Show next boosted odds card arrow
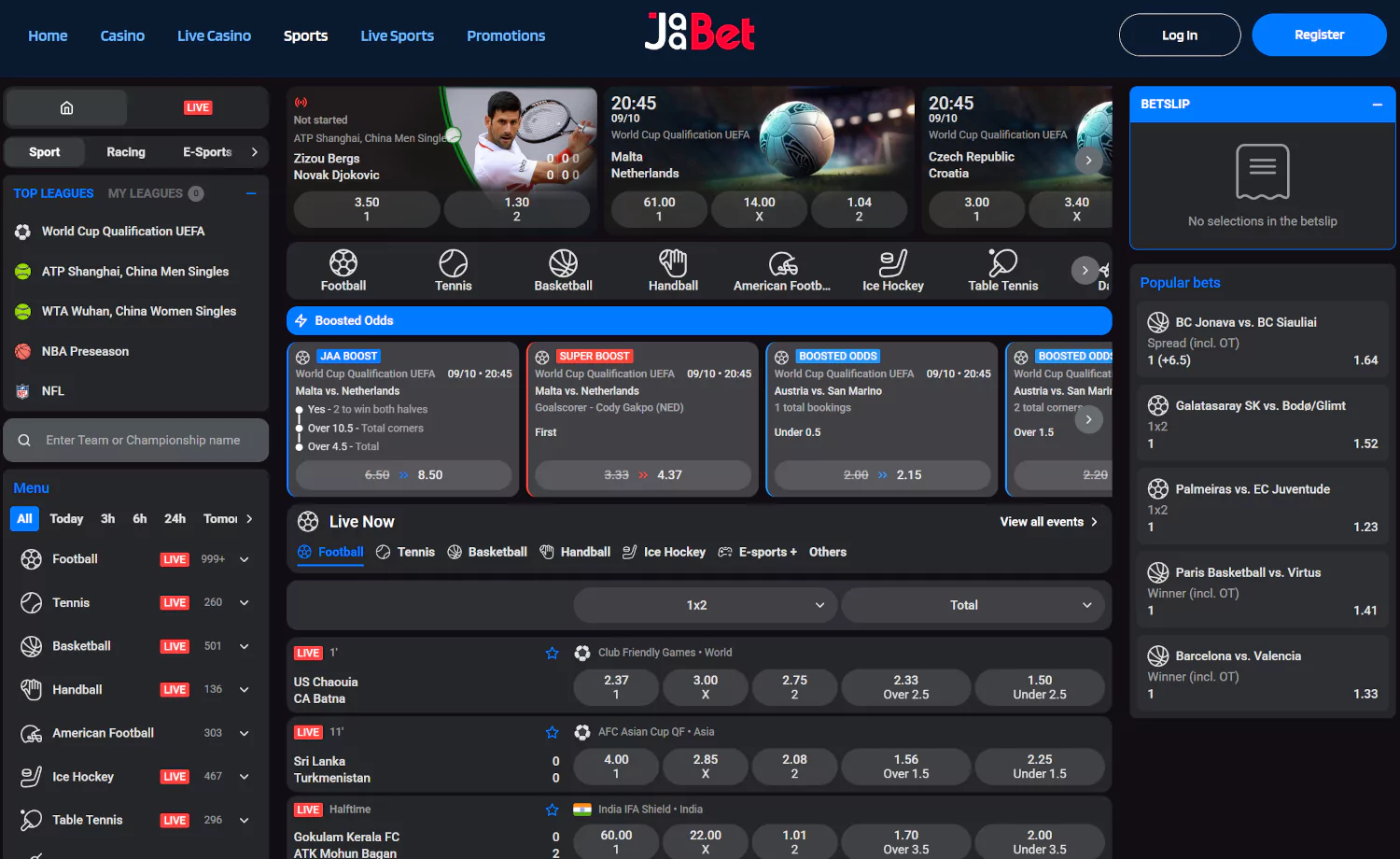Image resolution: width=1400 pixels, height=859 pixels. pos(1088,419)
